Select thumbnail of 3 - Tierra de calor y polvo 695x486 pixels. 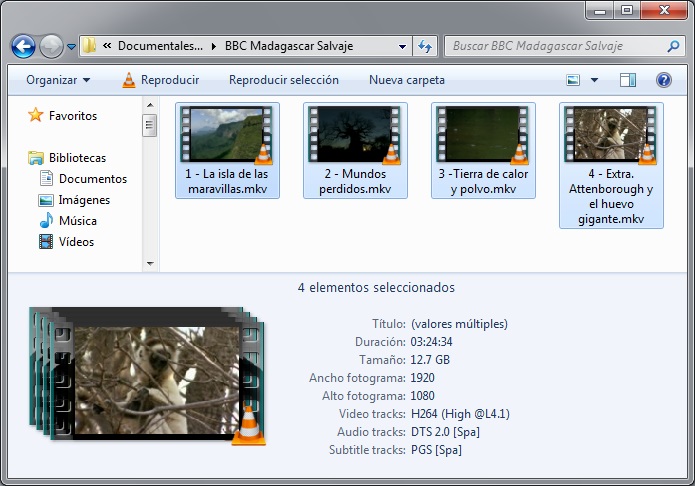483,134
